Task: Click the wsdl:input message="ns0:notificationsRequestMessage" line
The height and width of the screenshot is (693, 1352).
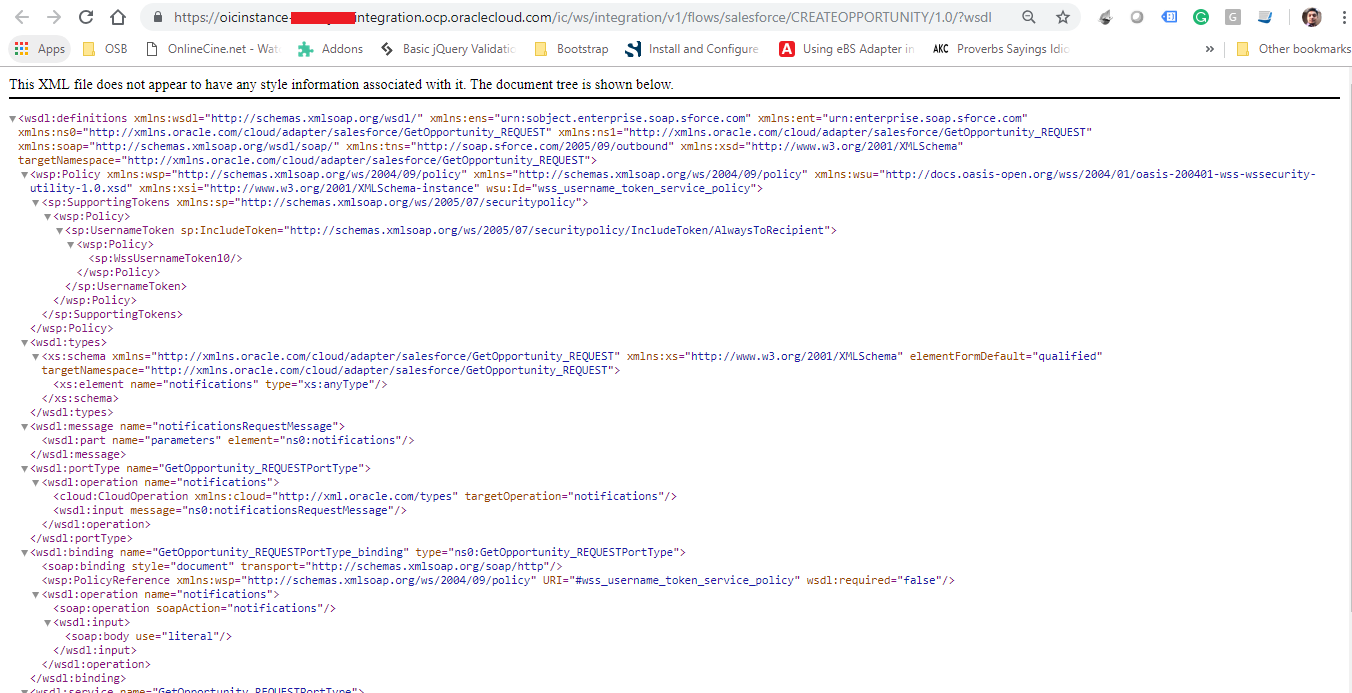Action: [x=230, y=510]
